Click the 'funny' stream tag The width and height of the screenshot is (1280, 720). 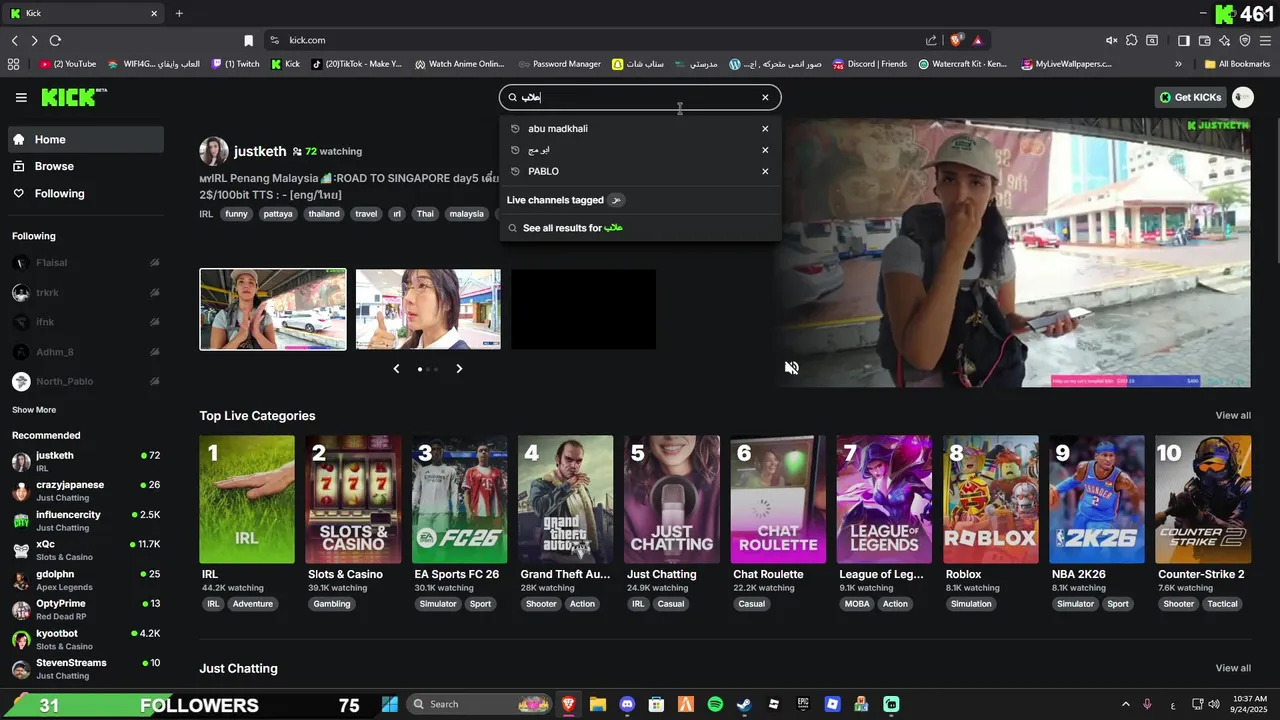(237, 214)
